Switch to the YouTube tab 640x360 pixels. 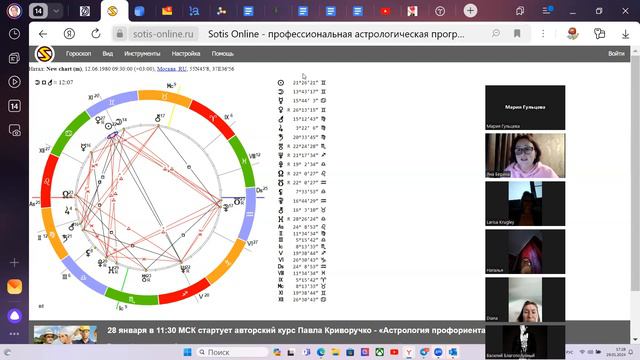tap(385, 11)
